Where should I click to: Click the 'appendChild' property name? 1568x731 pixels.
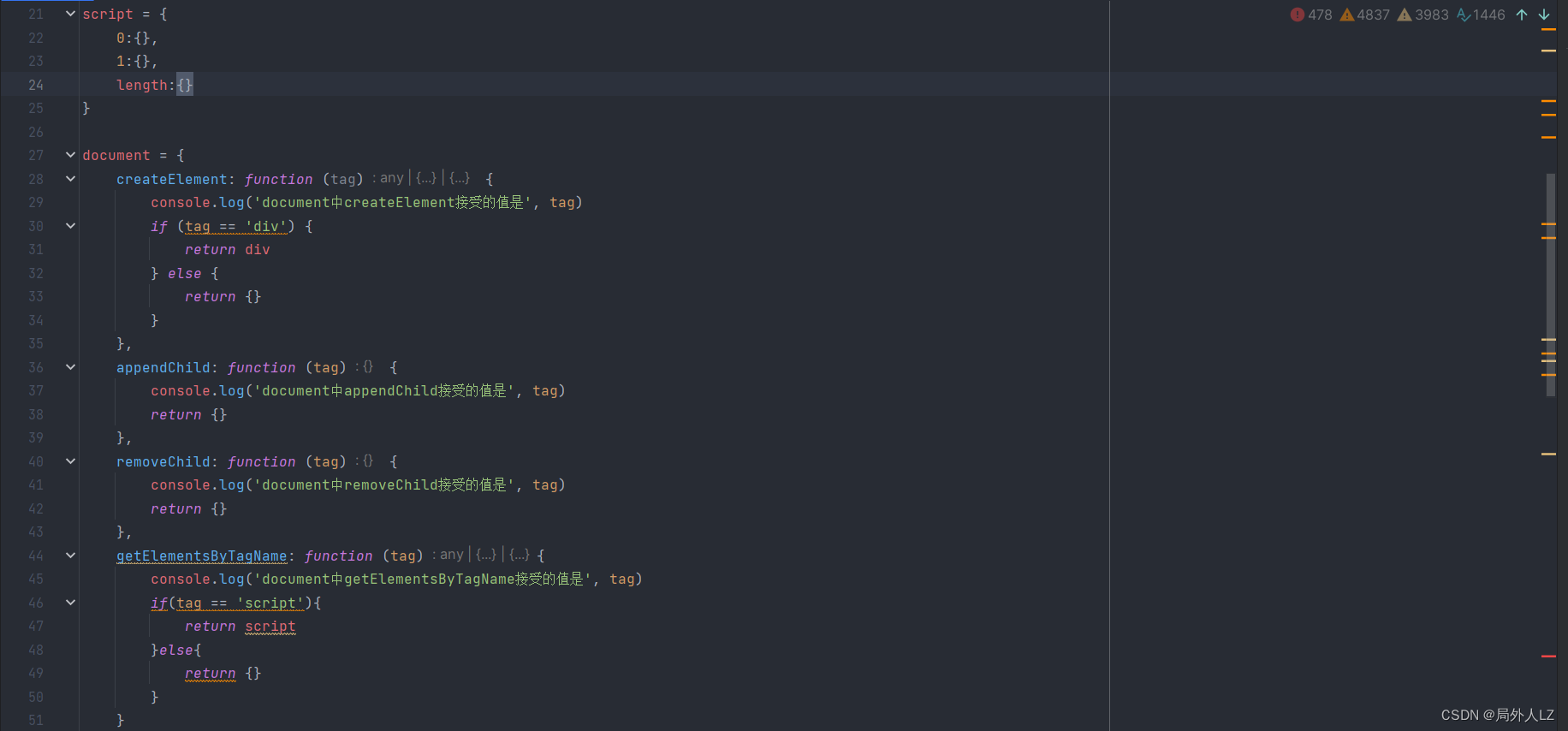click(163, 367)
